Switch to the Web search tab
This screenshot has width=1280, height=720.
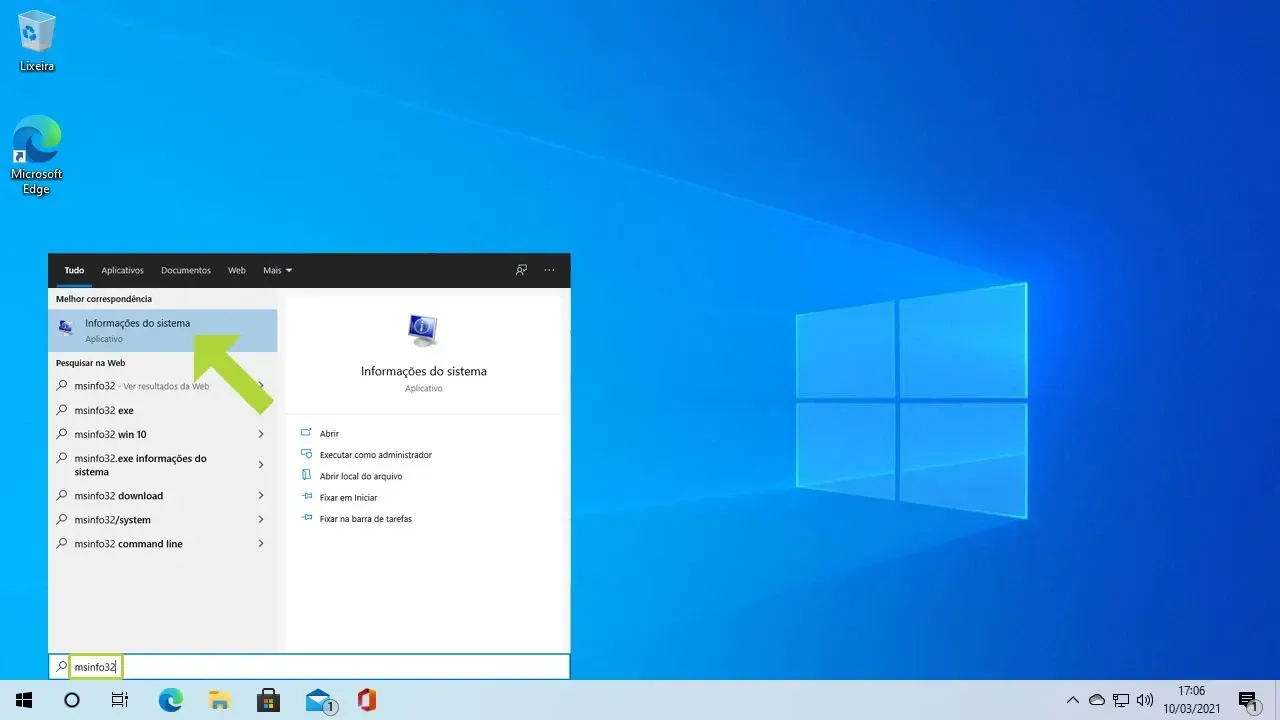237,270
